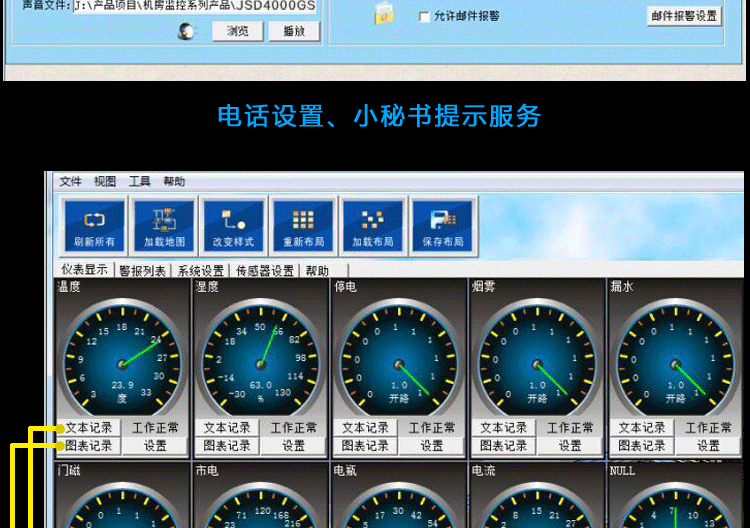
Task: Click 文本记录 under the 漏水 gauge
Action: coord(642,428)
